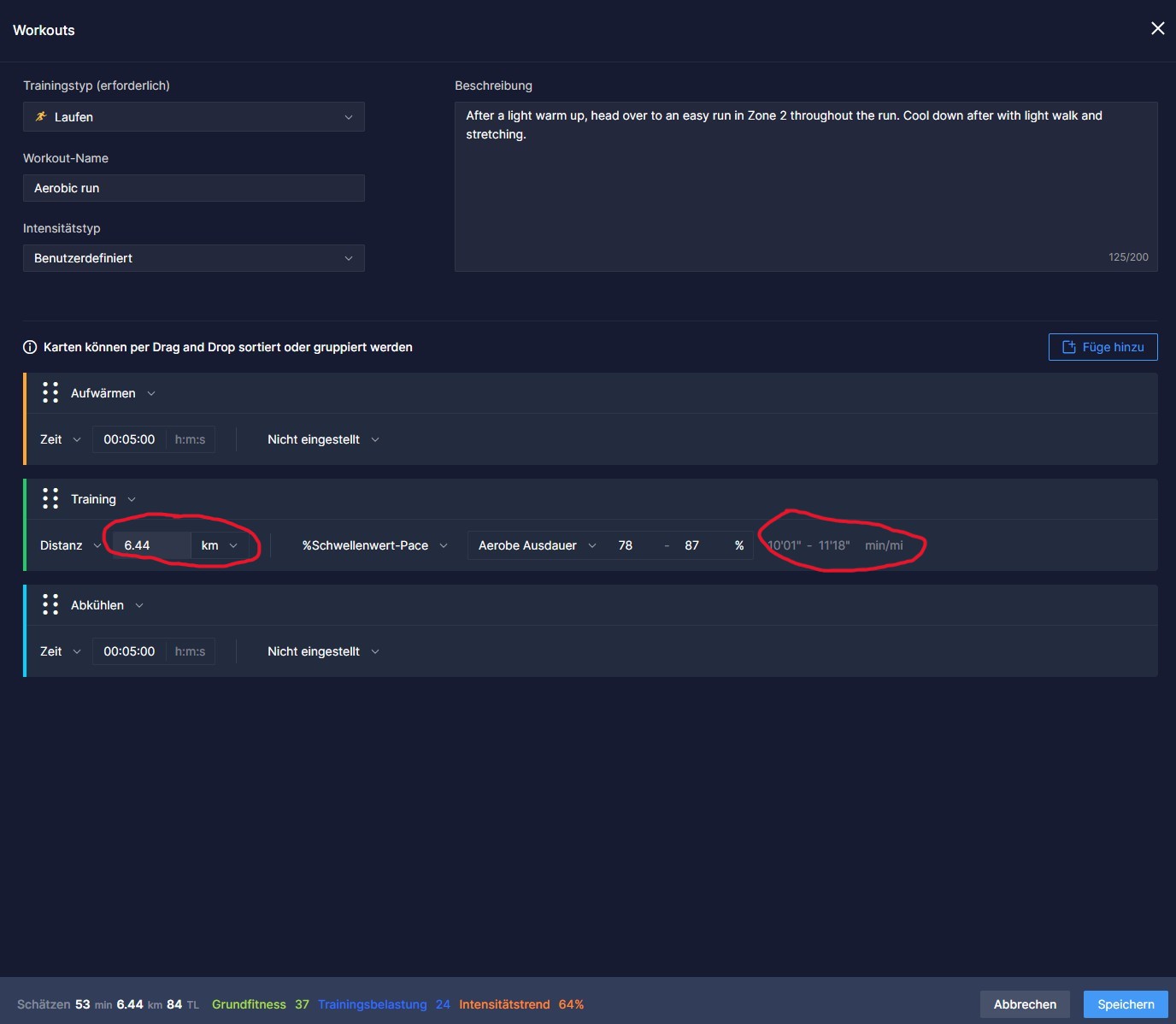Close the Workouts dialog with X
Image resolution: width=1176 pixels, height=1024 pixels.
click(x=1157, y=29)
